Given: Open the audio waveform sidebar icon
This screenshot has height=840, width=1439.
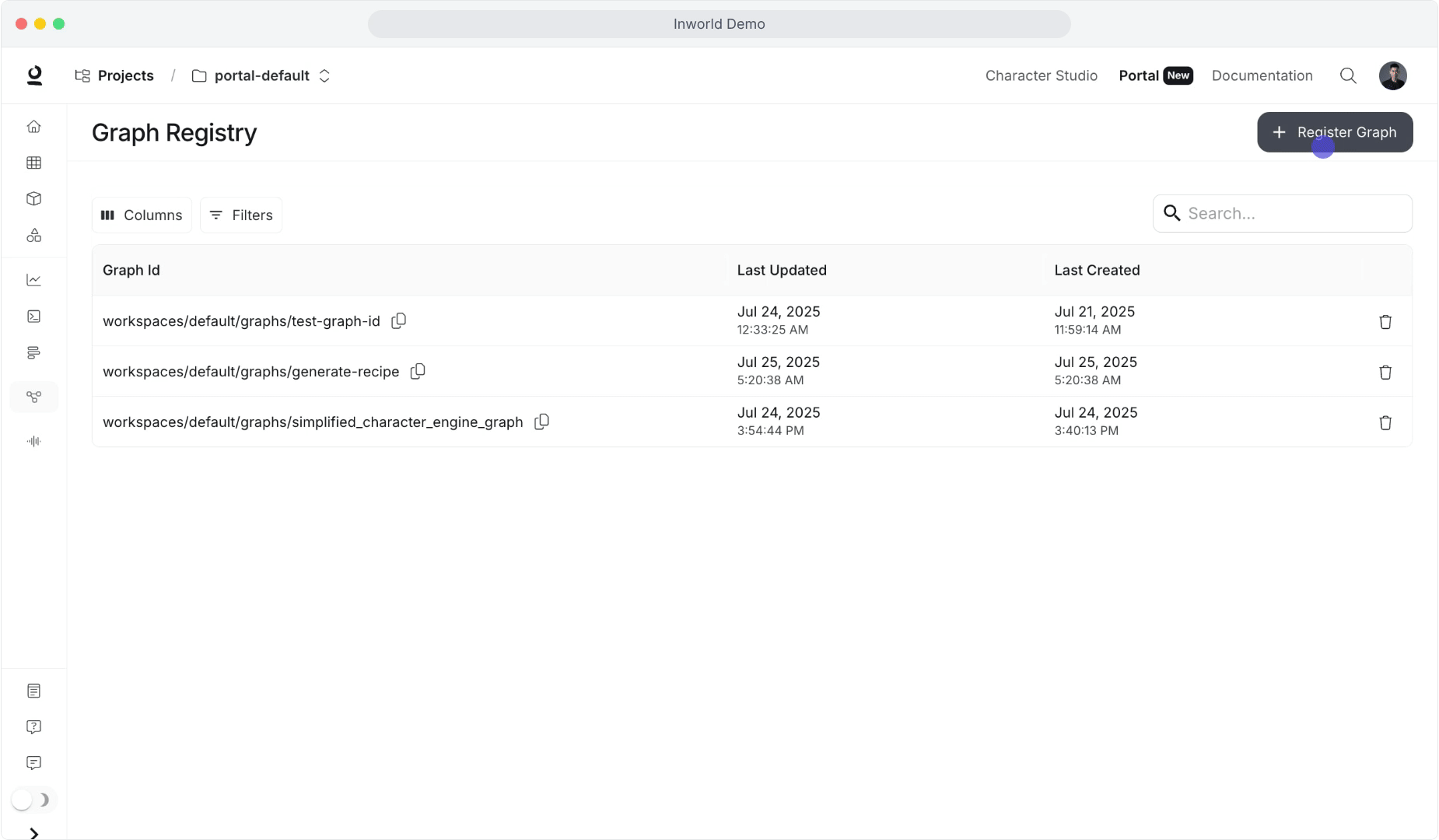Looking at the screenshot, I should click(x=33, y=441).
